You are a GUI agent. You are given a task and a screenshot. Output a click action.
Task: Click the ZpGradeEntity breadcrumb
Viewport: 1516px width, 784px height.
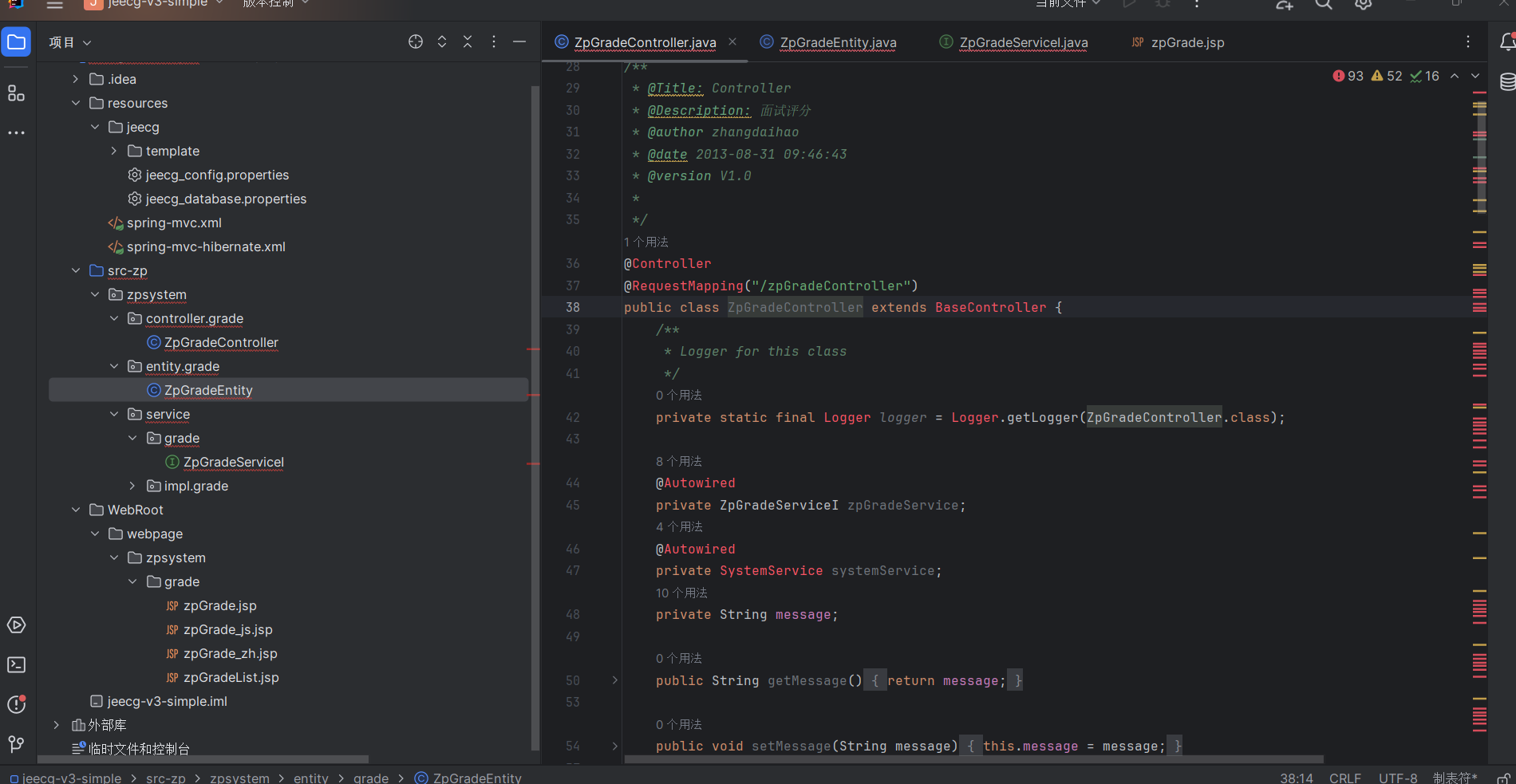[x=468, y=778]
